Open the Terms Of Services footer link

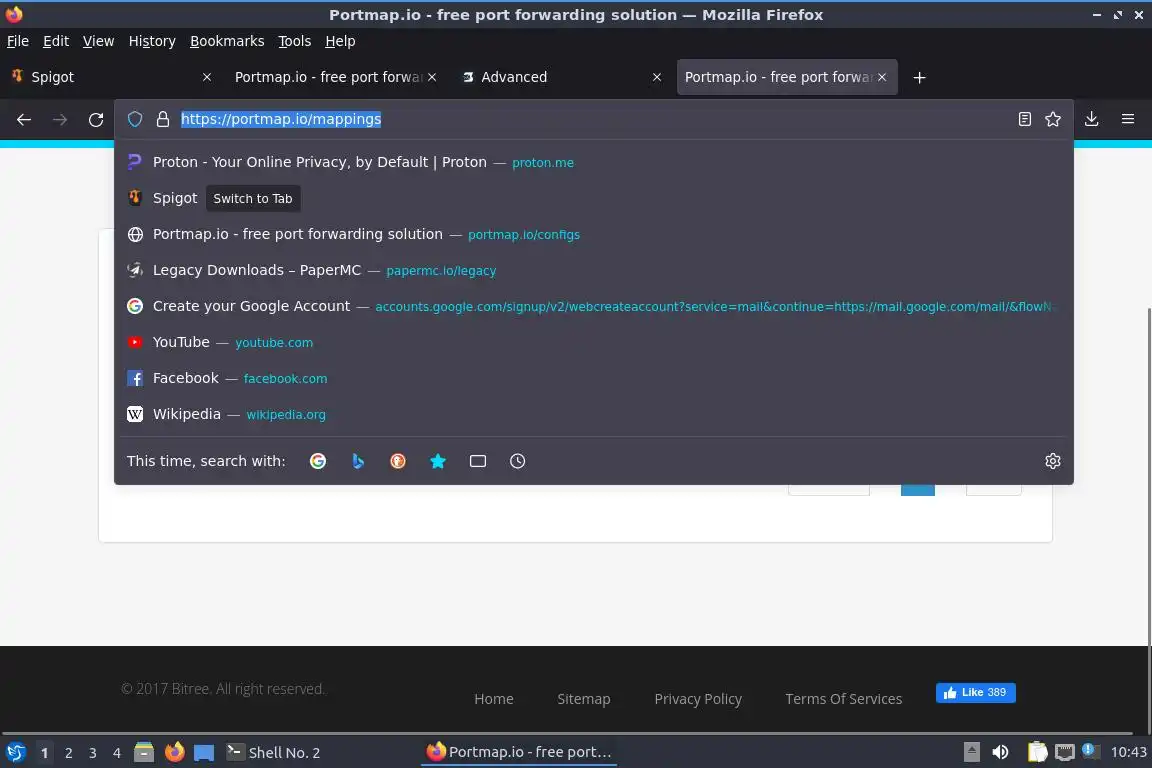[x=843, y=699]
